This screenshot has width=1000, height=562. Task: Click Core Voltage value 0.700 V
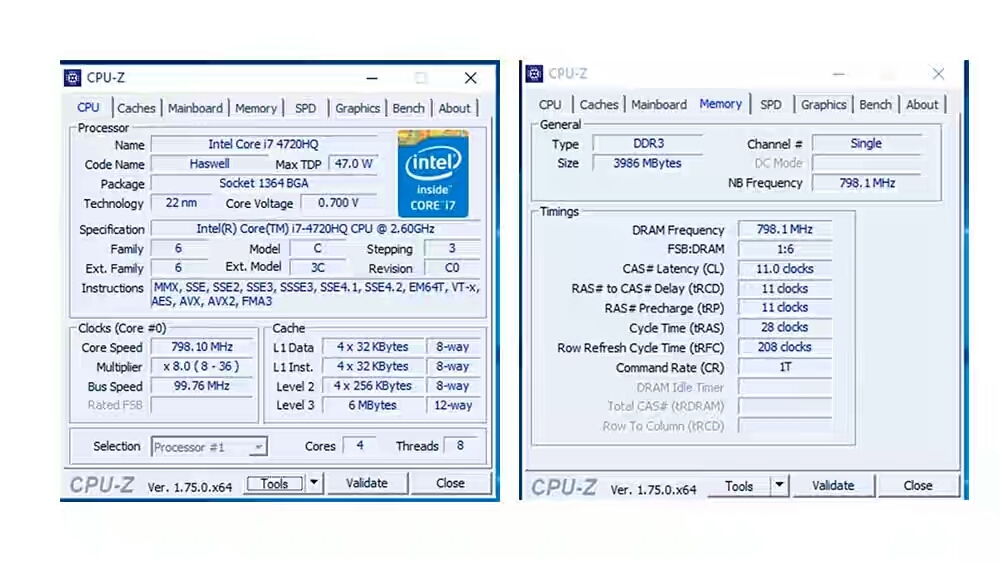[x=338, y=203]
